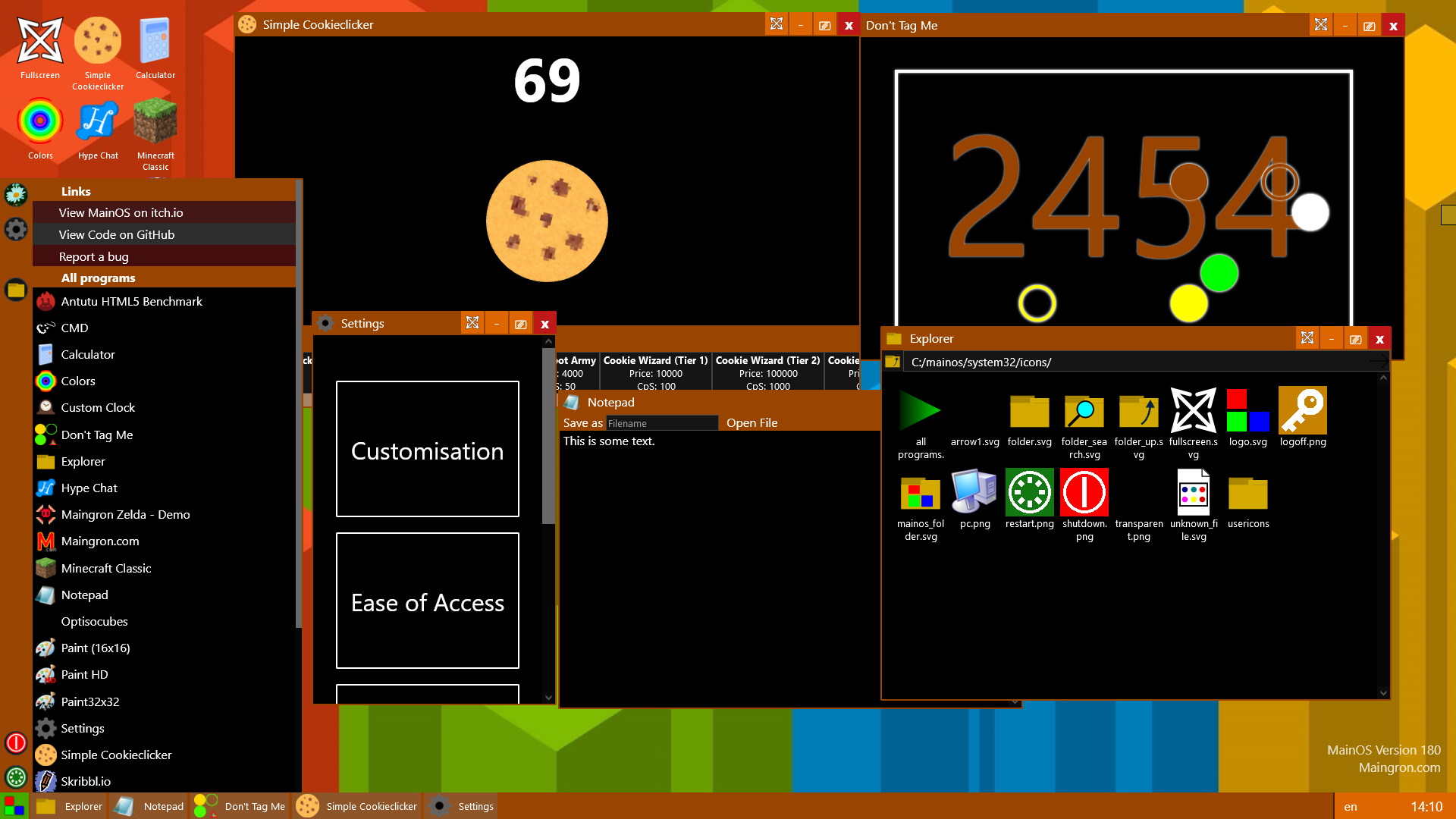
Task: Open the Customisation settings tile
Action: click(427, 450)
